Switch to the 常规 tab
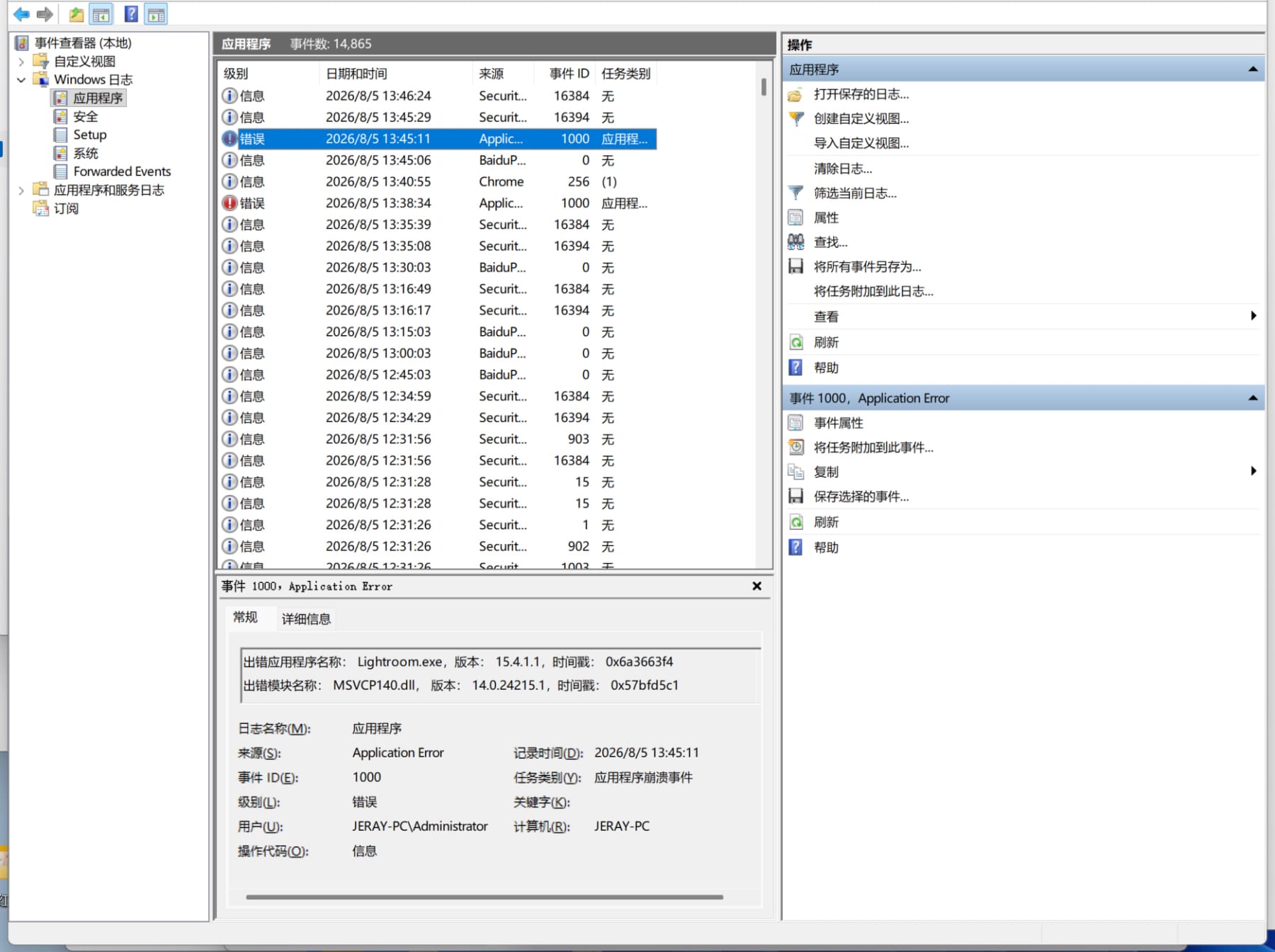Screen dimensions: 1275x952 (245, 618)
